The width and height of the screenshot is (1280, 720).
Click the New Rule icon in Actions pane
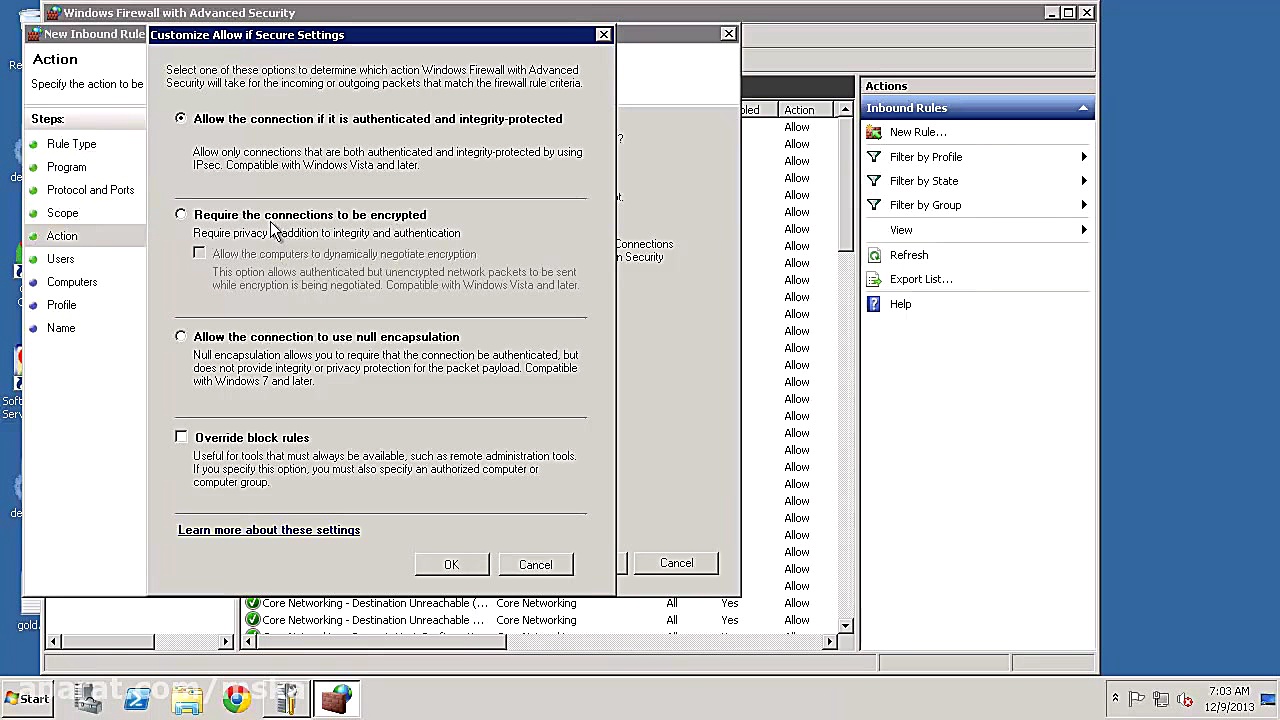[x=874, y=132]
